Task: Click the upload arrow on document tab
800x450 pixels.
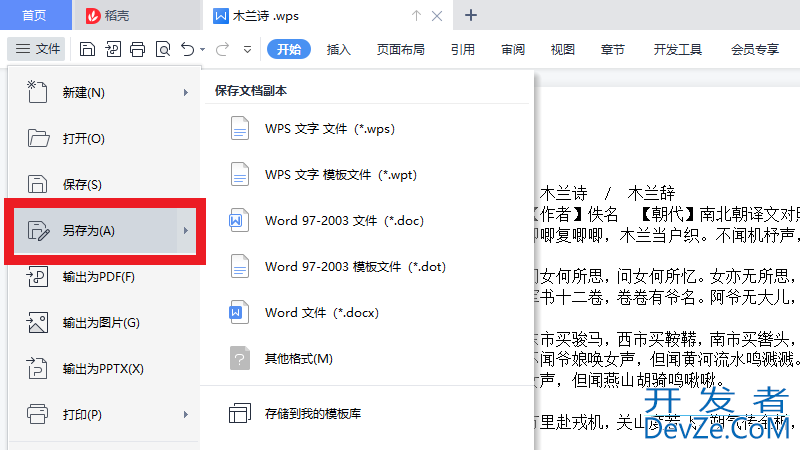Action: (416, 16)
